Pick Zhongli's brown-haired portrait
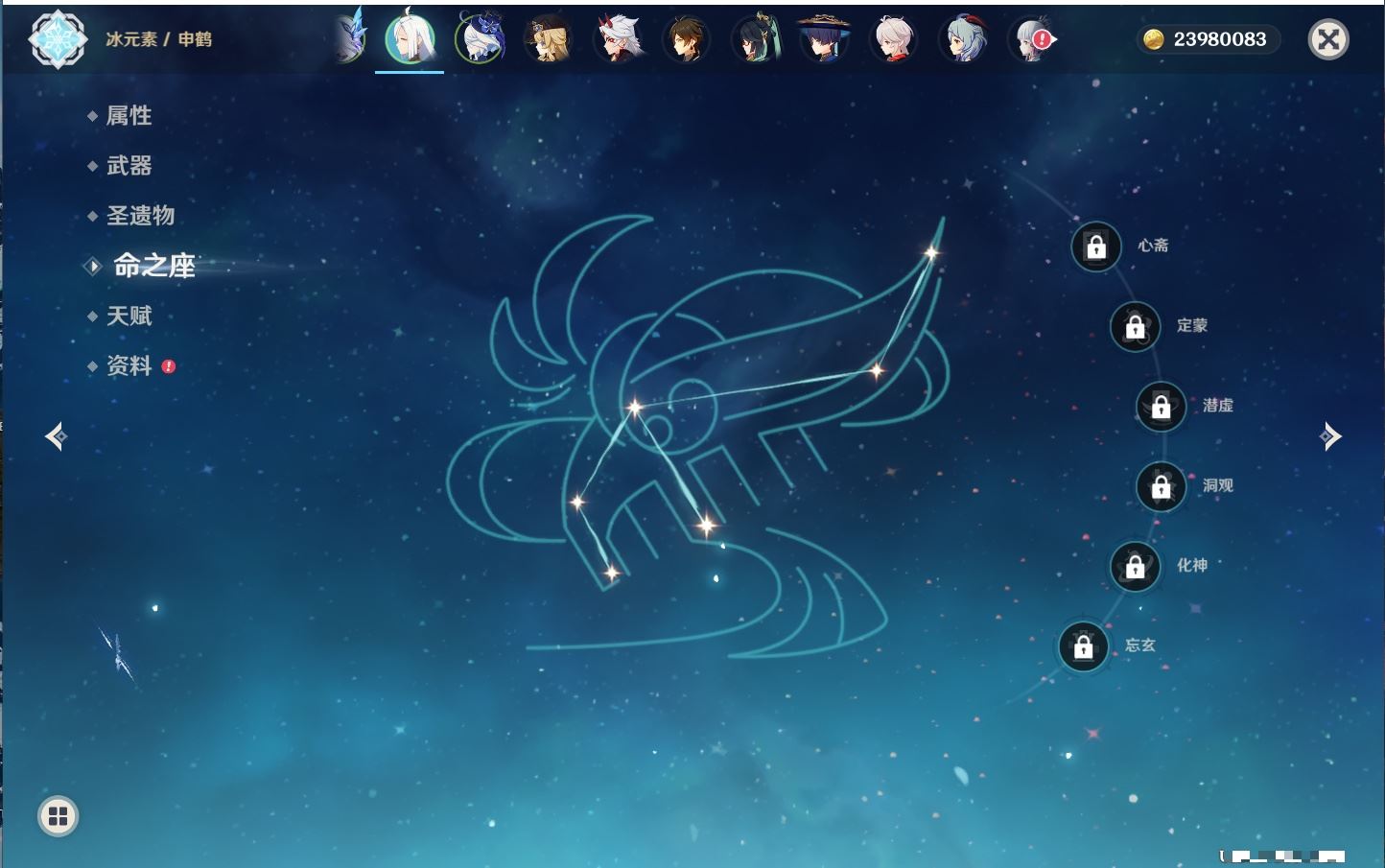 pyautogui.click(x=687, y=39)
